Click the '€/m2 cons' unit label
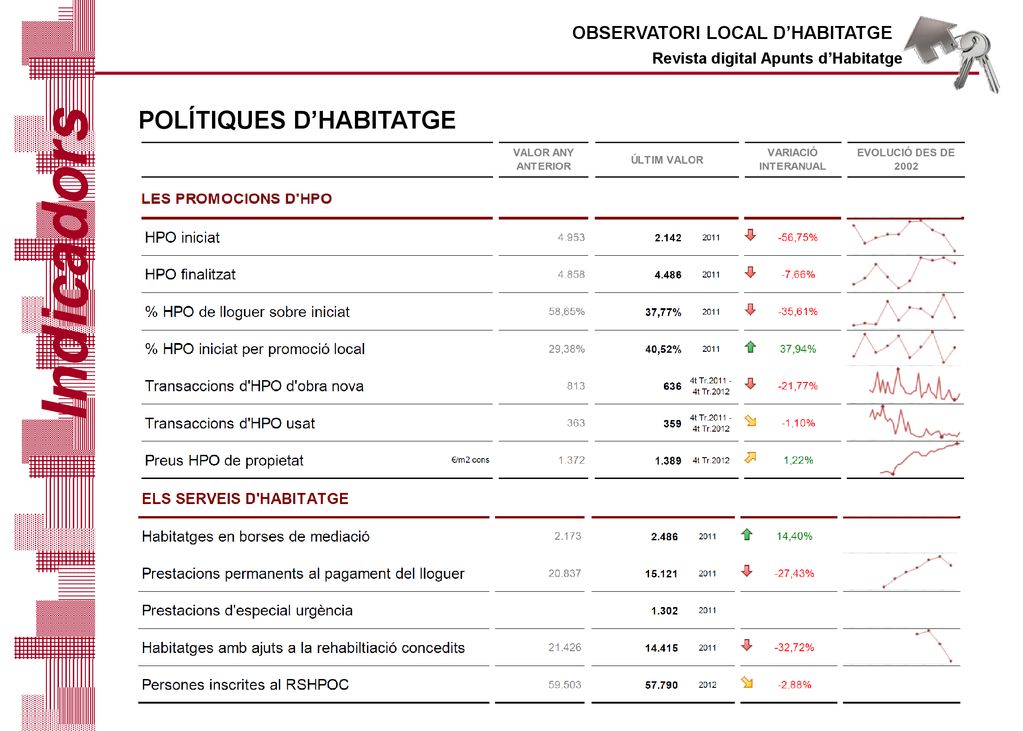The width and height of the screenshot is (1023, 731). coord(470,460)
